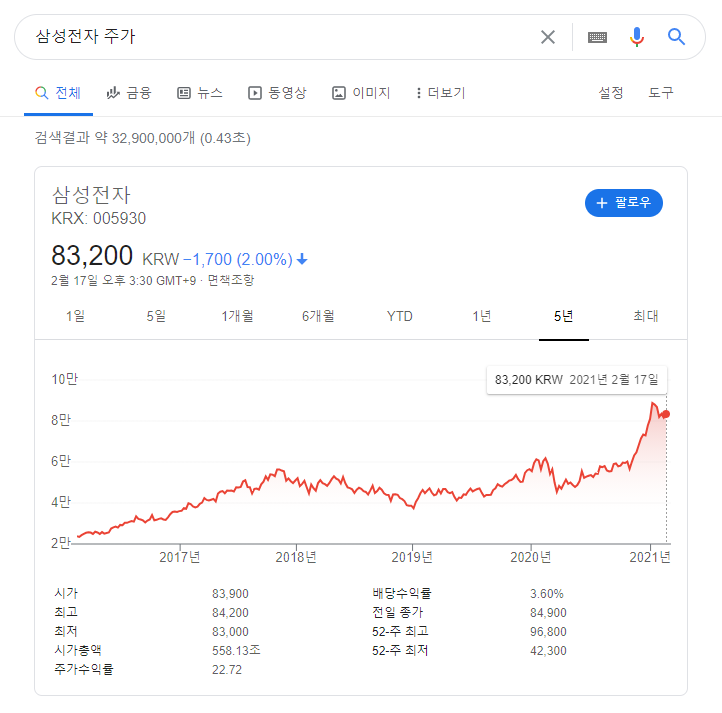The image size is (722, 713).
Task: Click the red data point on the chart
Action: (x=666, y=414)
